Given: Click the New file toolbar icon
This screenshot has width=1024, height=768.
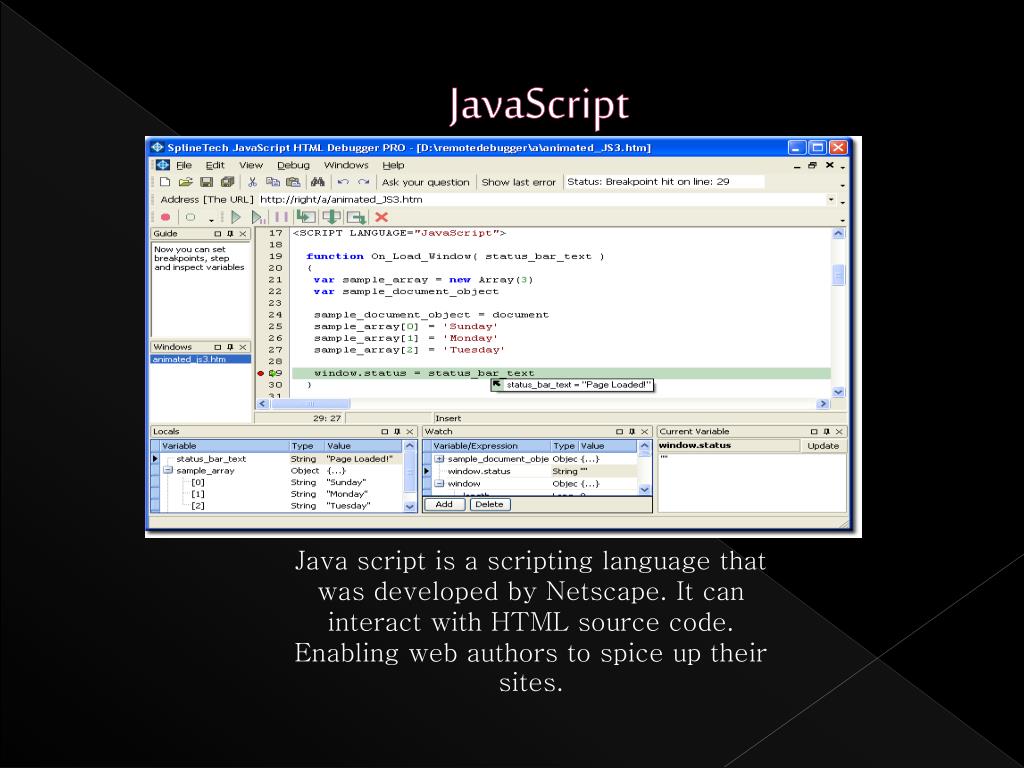Looking at the screenshot, I should pos(165,182).
